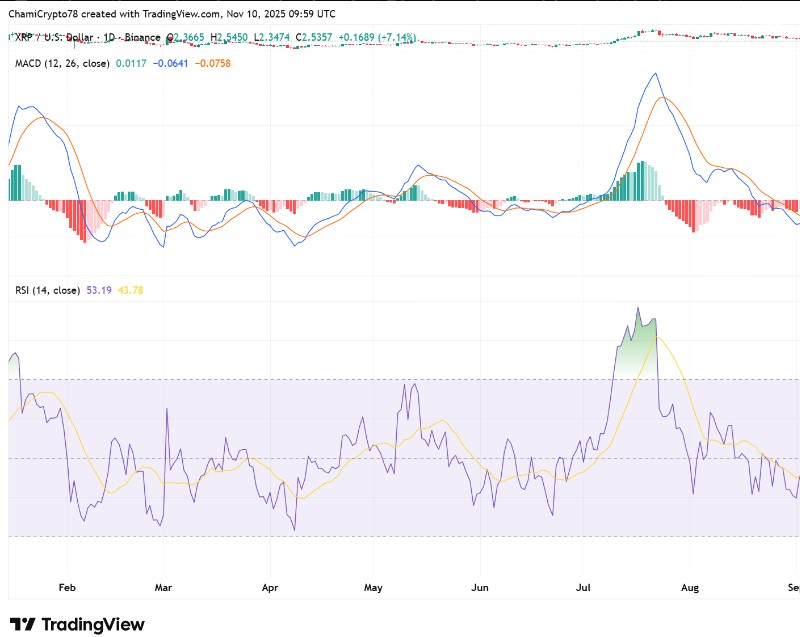800x637 pixels.
Task: Click the ChamiCrypto78 attribution header text
Action: coord(168,13)
